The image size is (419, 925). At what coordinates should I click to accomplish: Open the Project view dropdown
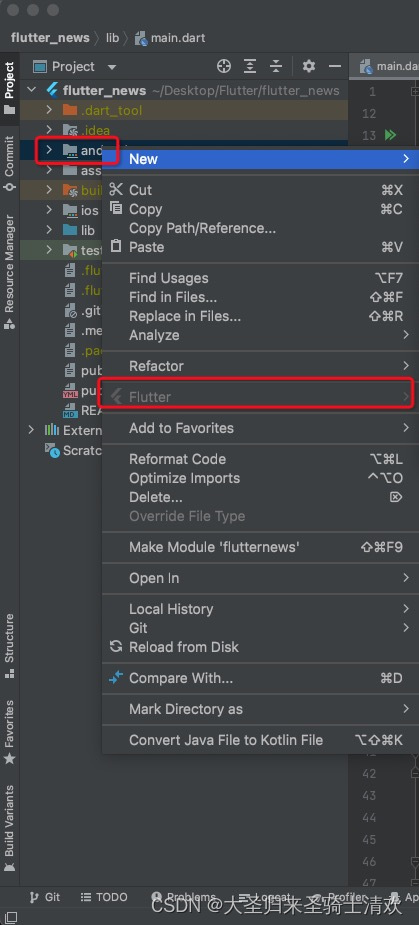(x=74, y=67)
